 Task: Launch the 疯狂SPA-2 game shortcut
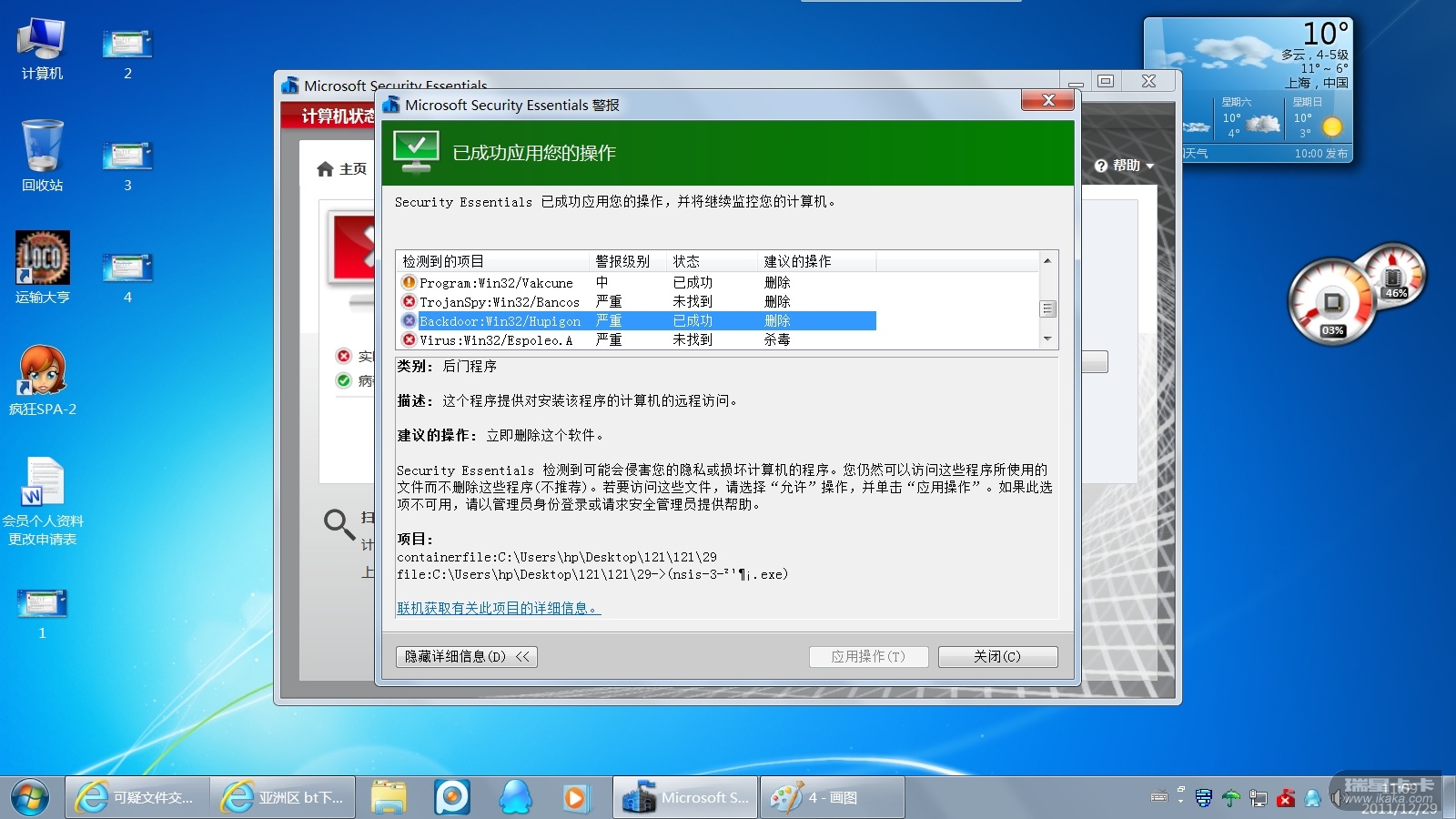tap(42, 380)
